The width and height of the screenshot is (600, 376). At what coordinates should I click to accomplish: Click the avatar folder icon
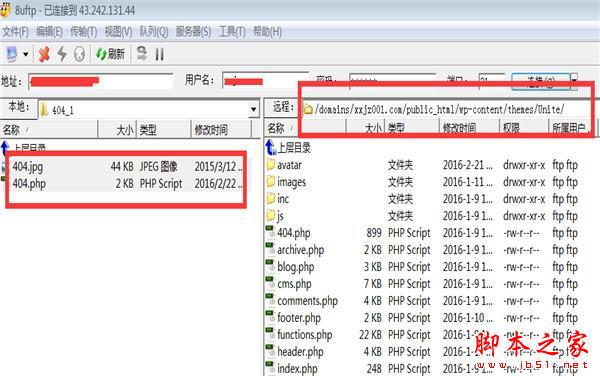[271, 164]
